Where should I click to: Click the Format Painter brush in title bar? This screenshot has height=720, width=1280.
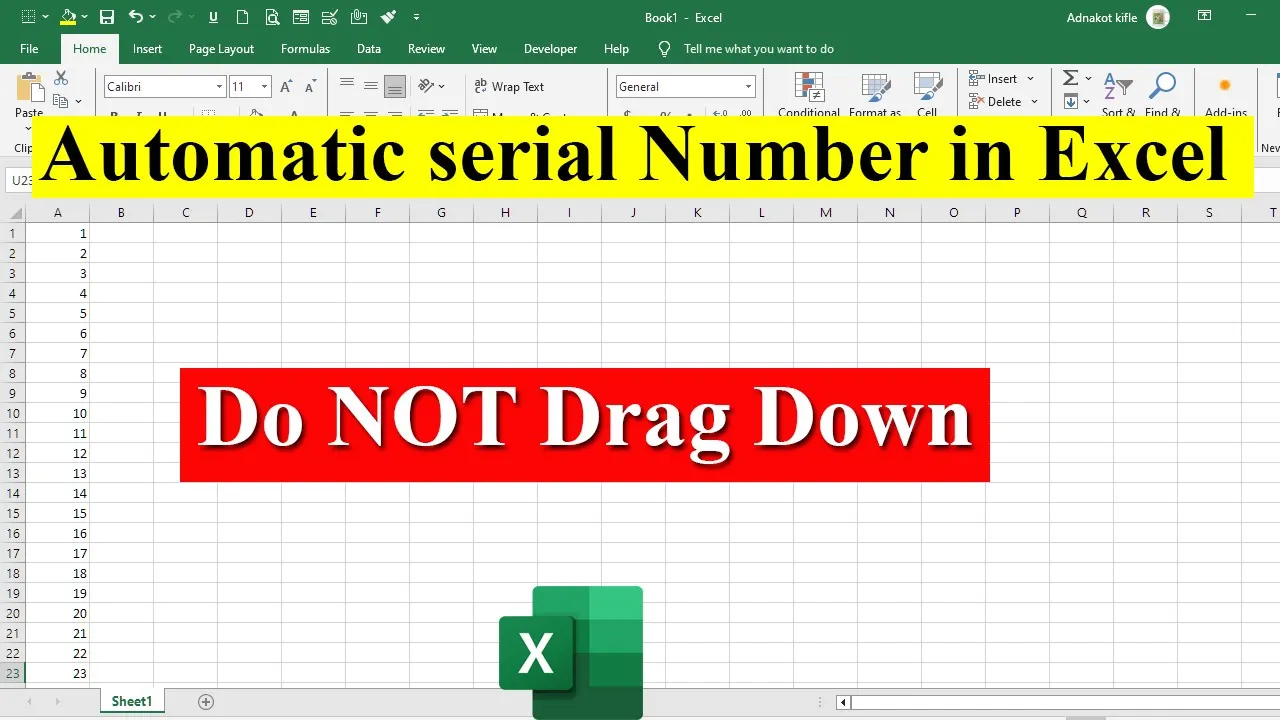click(388, 17)
